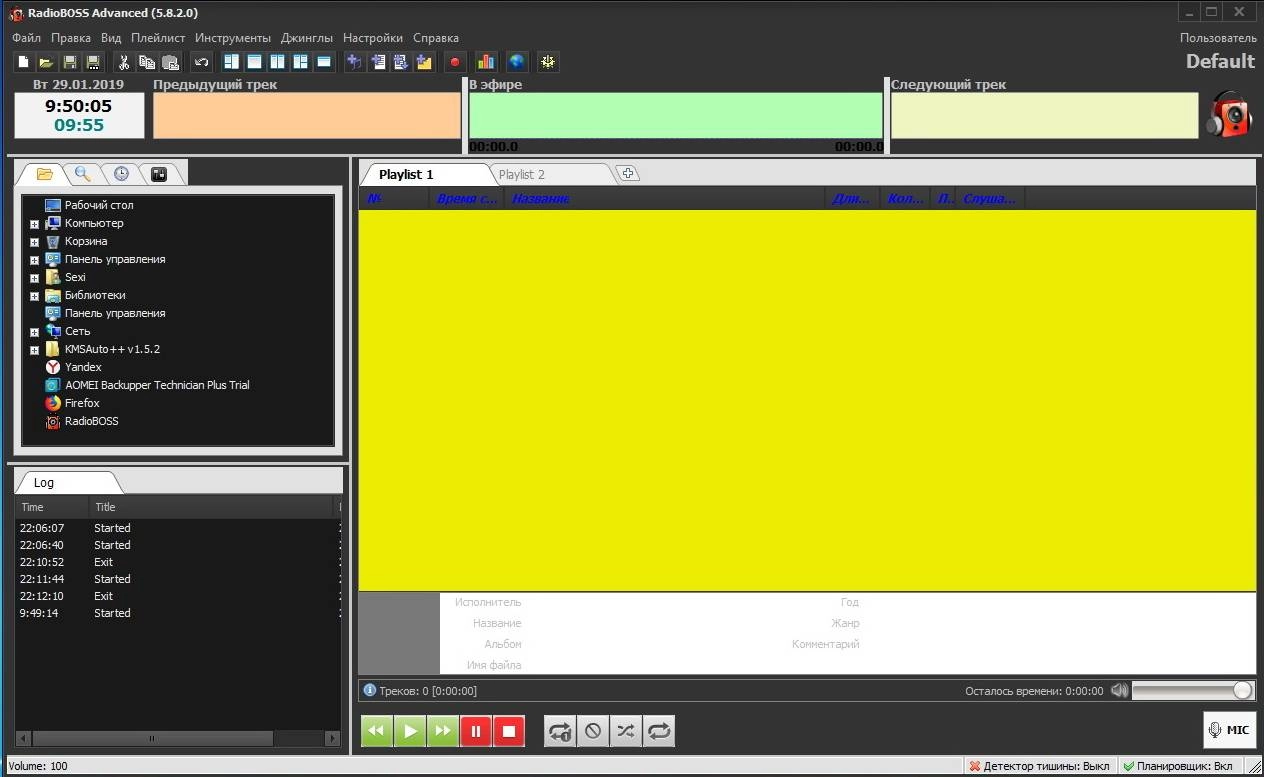Switch to Playlist 2 tab

click(x=522, y=174)
